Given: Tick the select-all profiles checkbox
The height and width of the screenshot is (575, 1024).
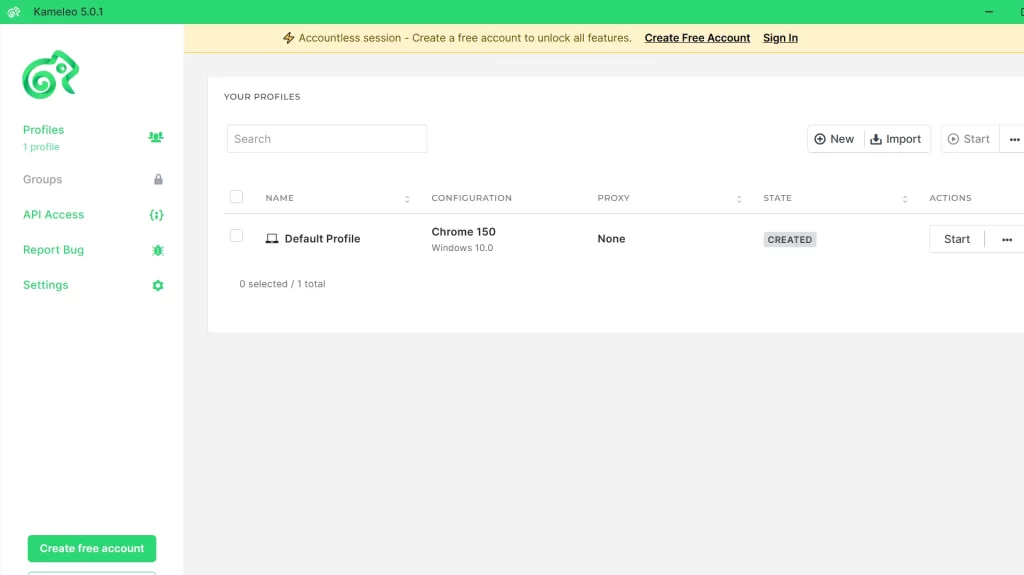Looking at the screenshot, I should pos(236,197).
